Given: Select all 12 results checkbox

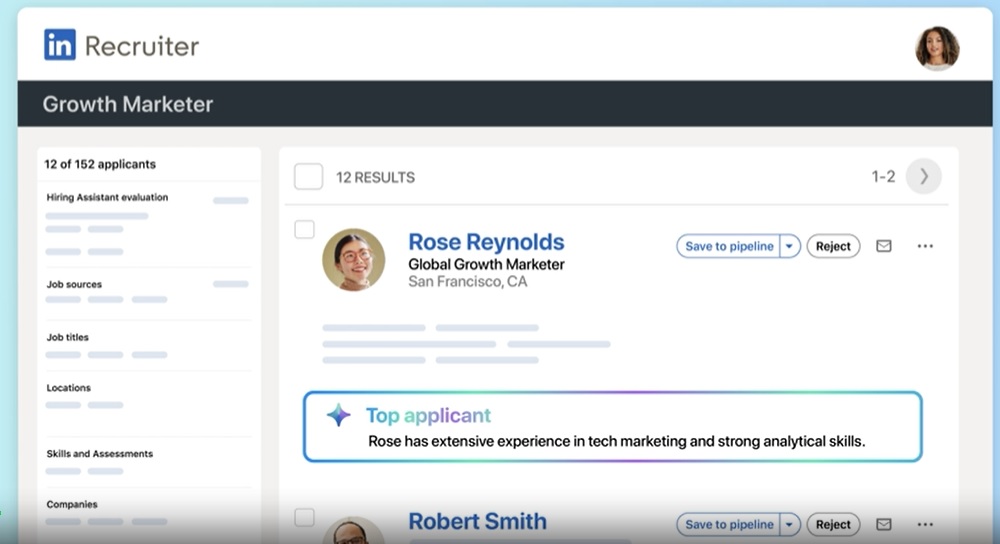Looking at the screenshot, I should click(x=308, y=177).
